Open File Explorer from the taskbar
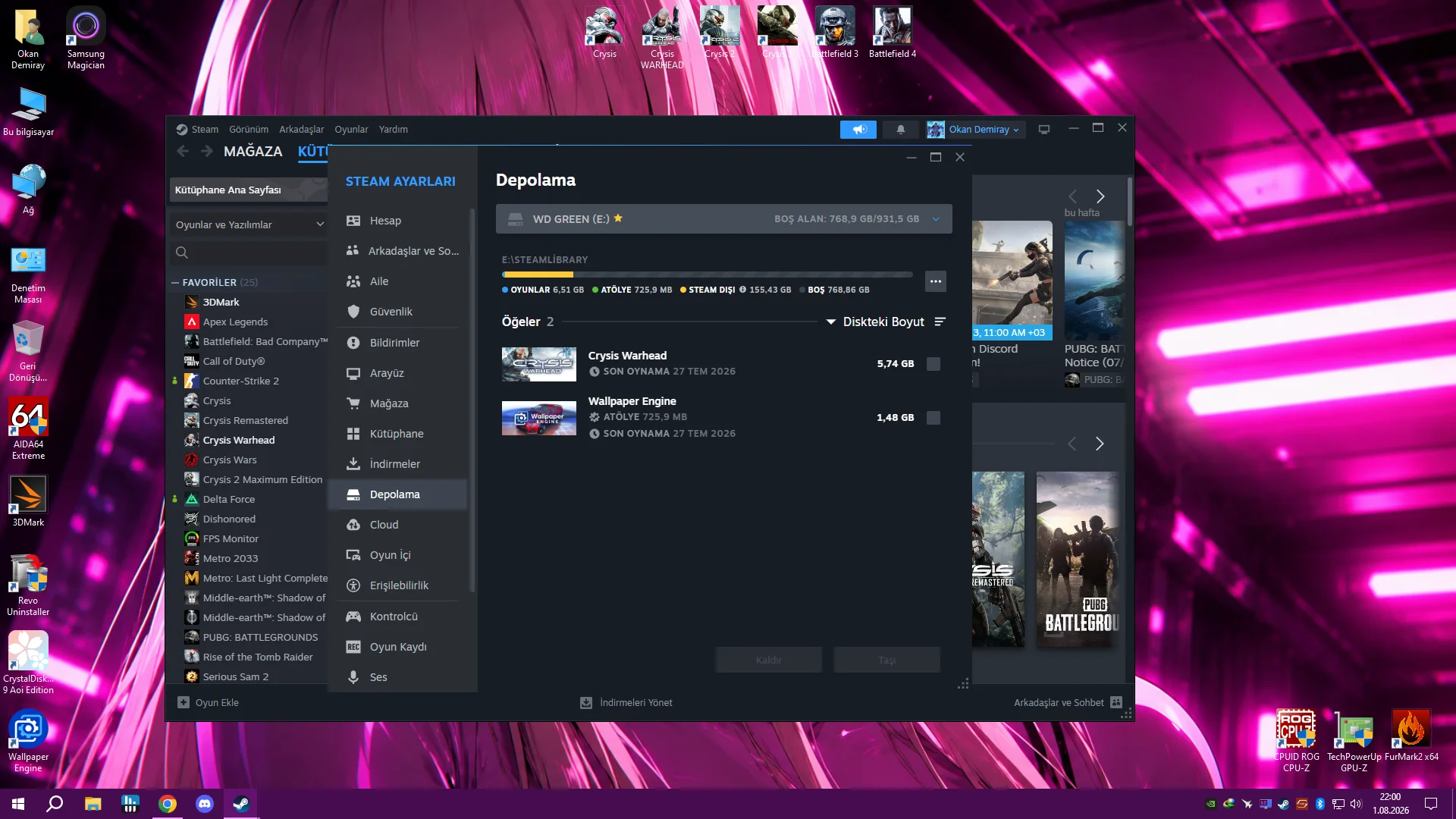 pos(93,804)
